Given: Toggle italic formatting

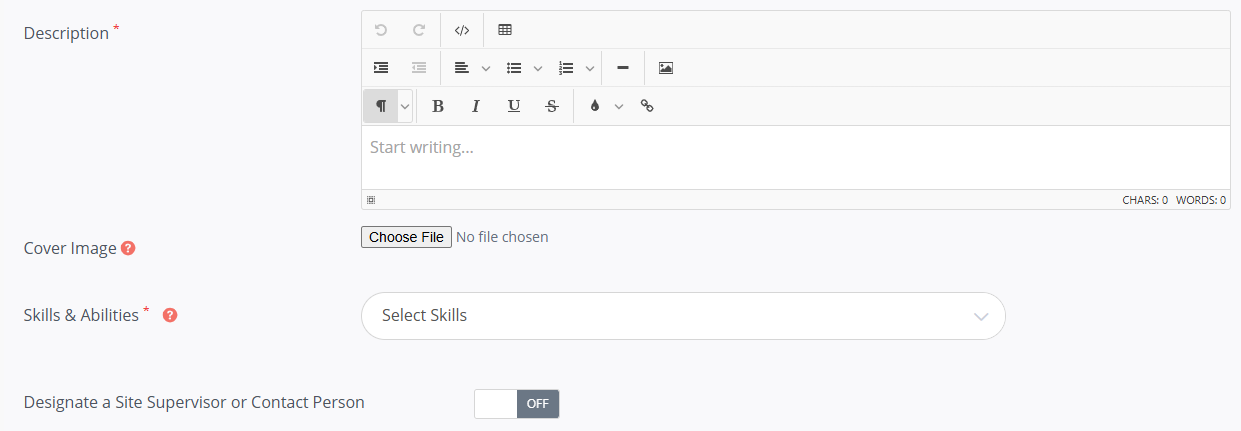Looking at the screenshot, I should coord(476,106).
